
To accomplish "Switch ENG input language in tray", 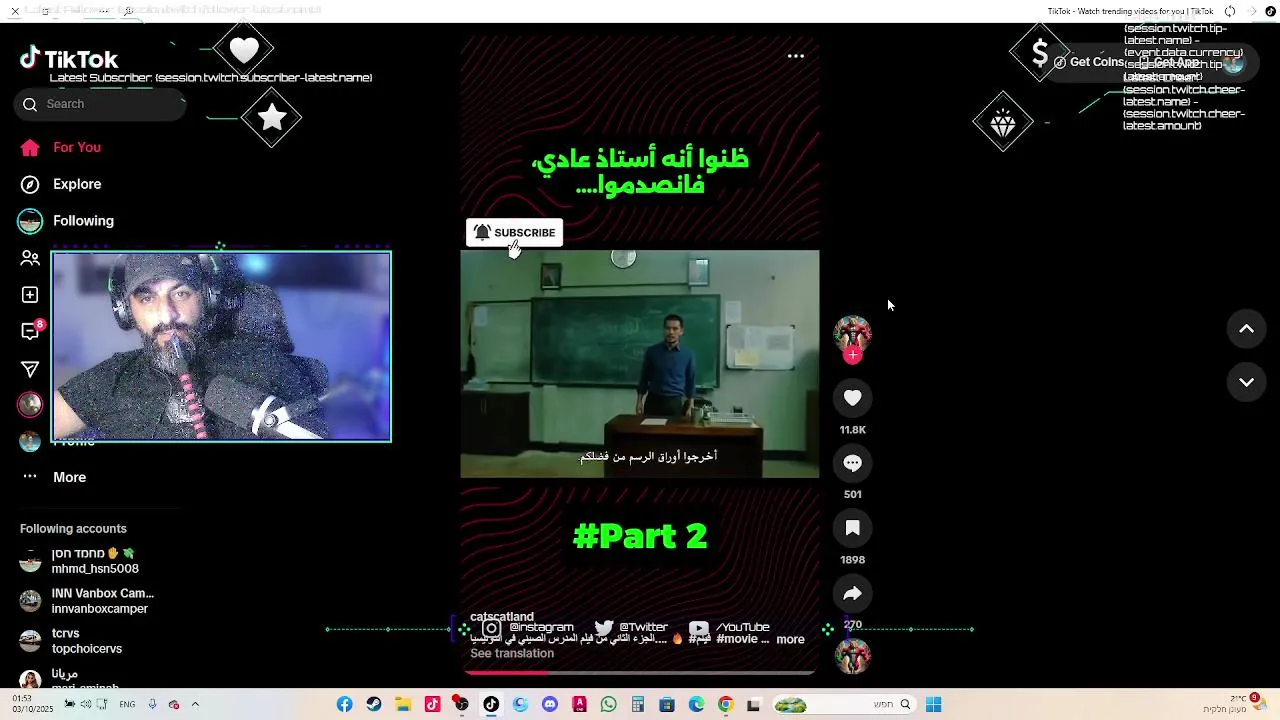I will [x=127, y=705].
